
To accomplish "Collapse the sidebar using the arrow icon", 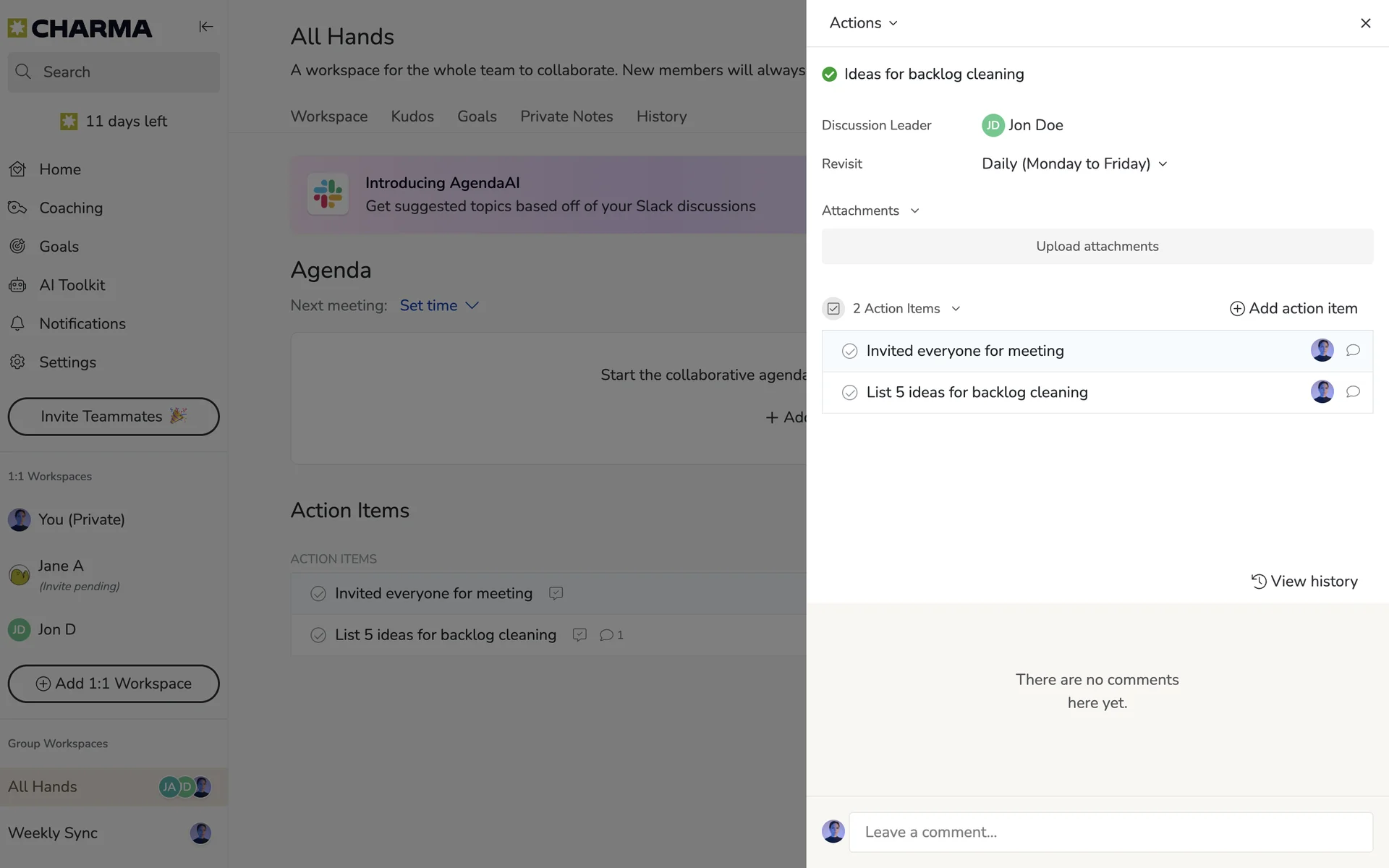I will (x=206, y=27).
